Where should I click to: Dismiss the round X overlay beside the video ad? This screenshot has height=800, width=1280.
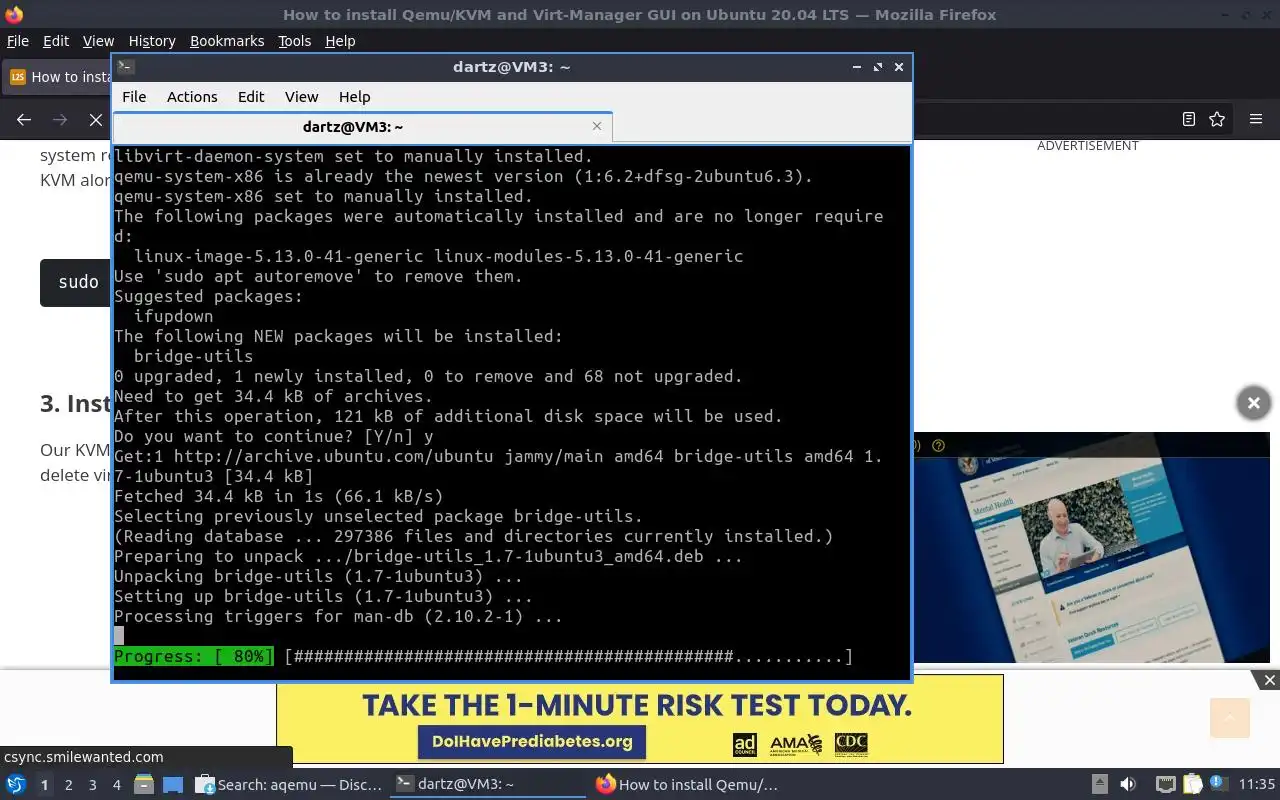tap(1253, 403)
